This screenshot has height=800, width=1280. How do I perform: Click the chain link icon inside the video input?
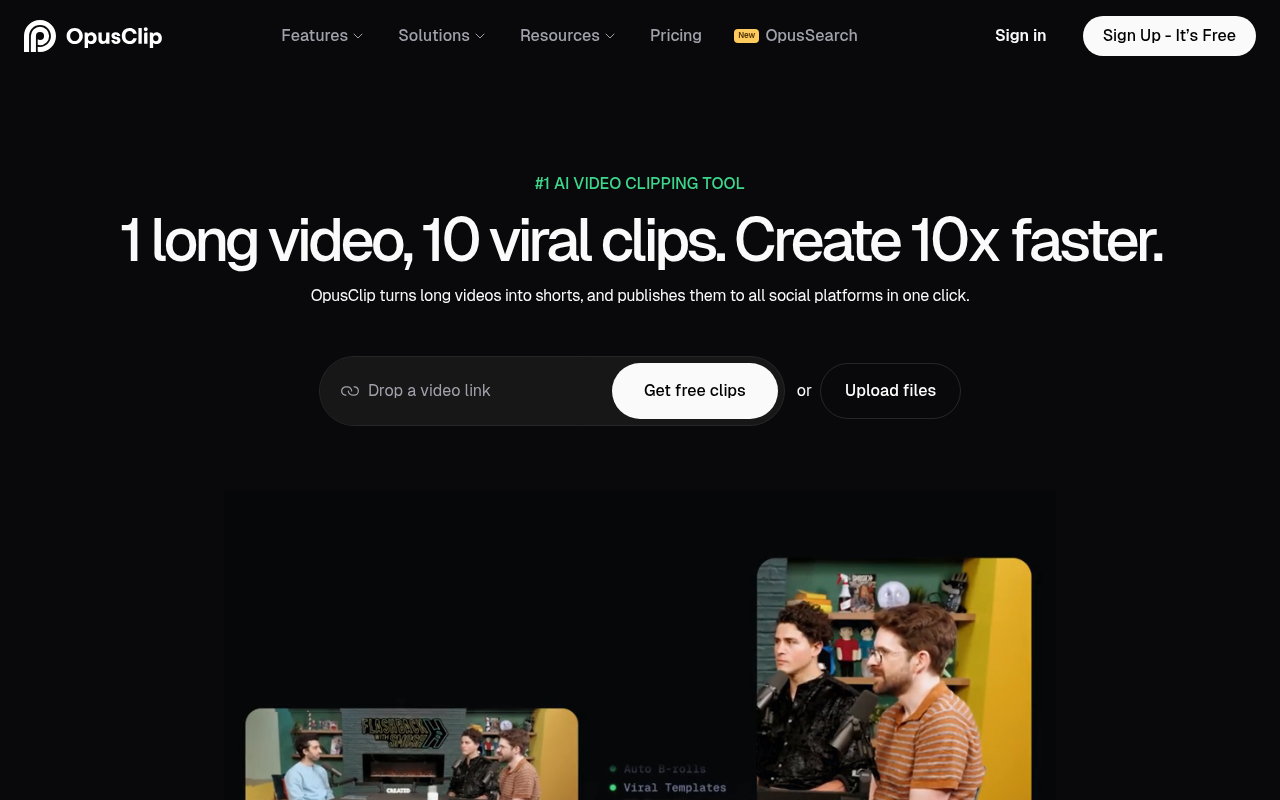click(x=349, y=390)
